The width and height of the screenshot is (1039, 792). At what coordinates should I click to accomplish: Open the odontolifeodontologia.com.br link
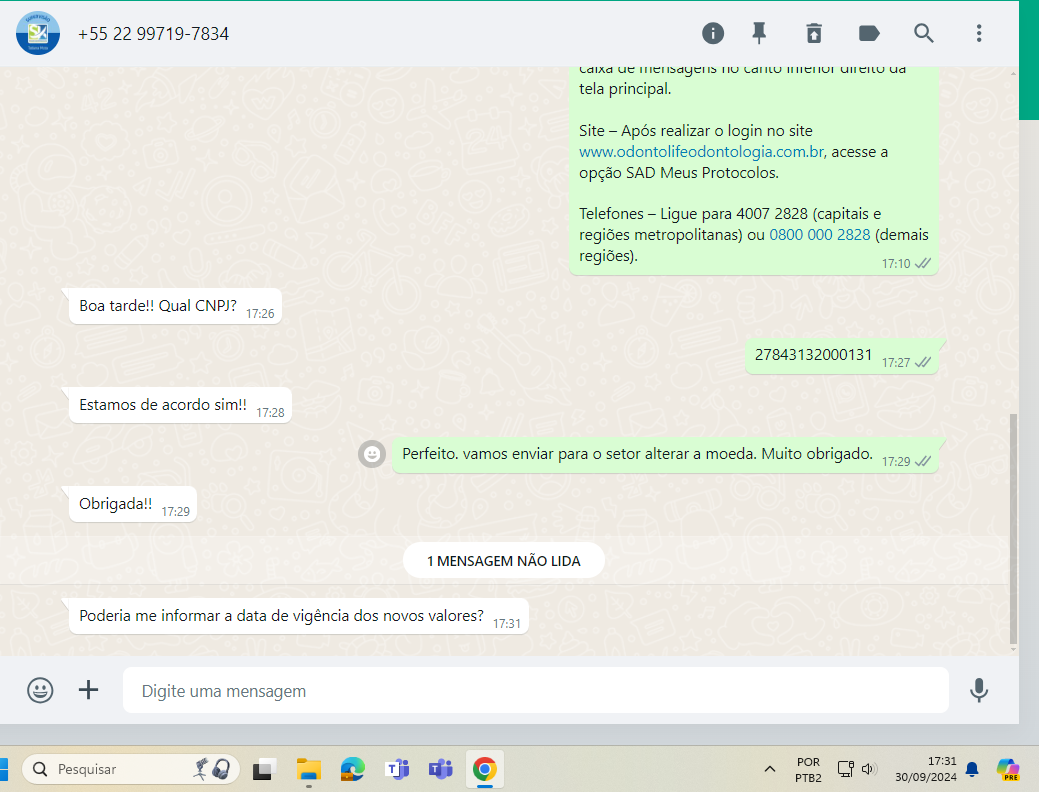tap(701, 152)
